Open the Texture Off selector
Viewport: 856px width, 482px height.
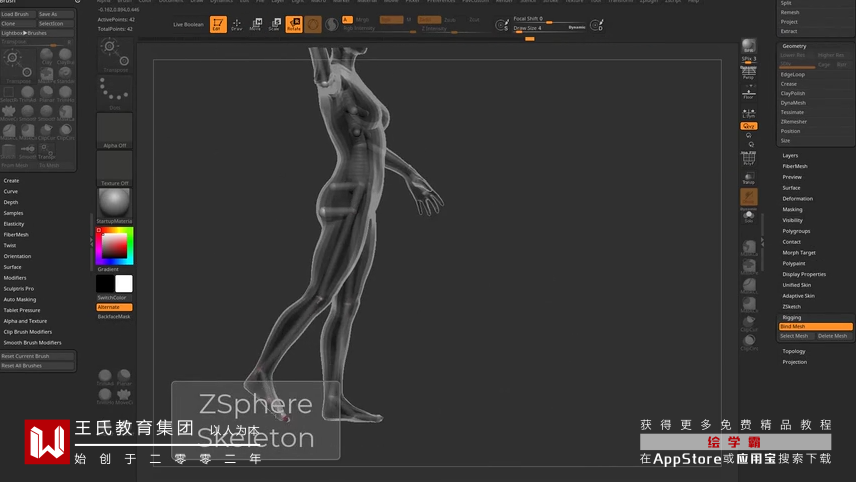click(x=115, y=168)
